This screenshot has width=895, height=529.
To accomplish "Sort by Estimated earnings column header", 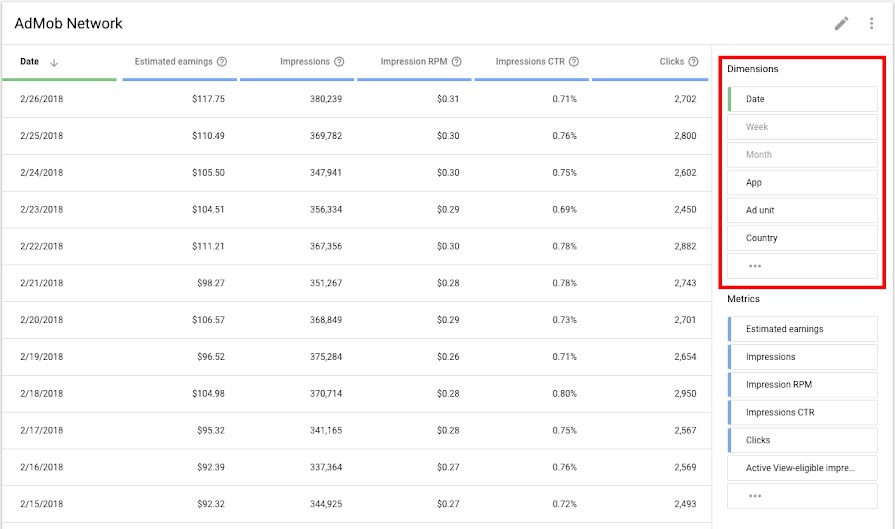I will click(x=174, y=62).
